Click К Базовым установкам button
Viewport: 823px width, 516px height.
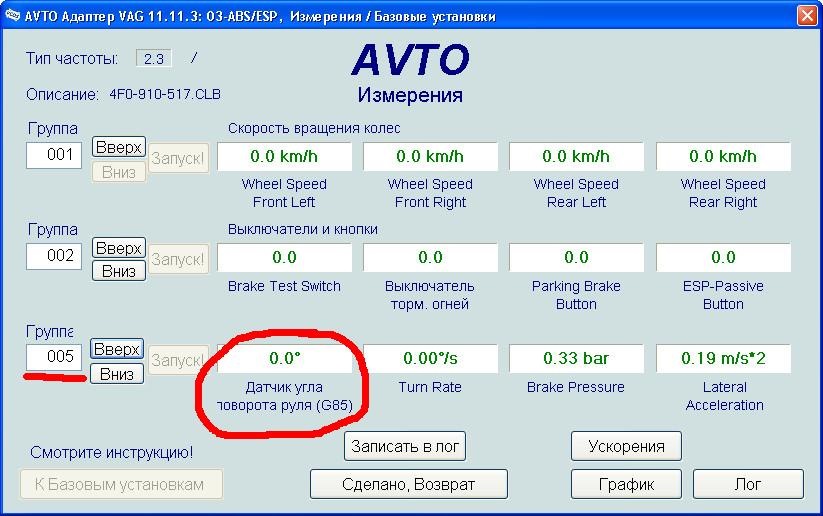[x=121, y=484]
